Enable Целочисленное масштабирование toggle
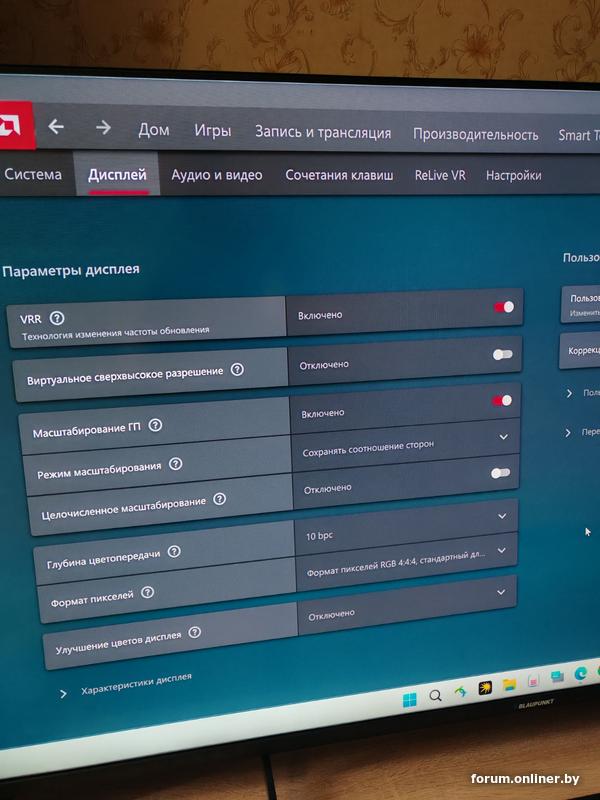 (x=501, y=473)
